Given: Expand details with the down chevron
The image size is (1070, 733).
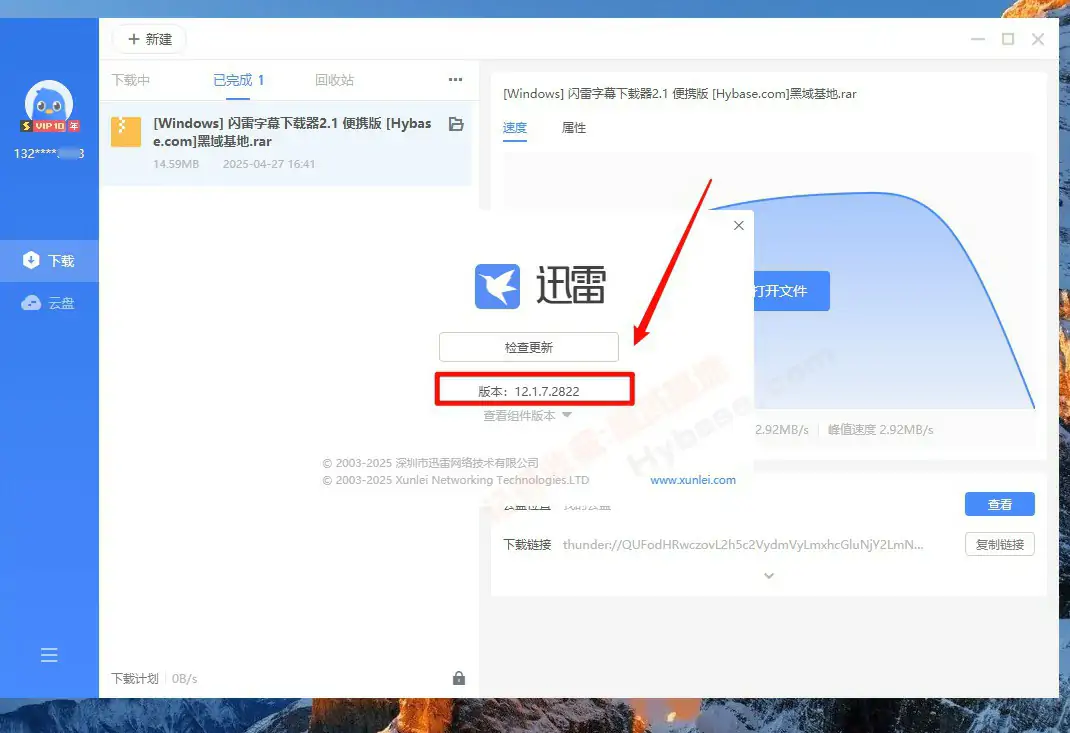Looking at the screenshot, I should point(769,576).
